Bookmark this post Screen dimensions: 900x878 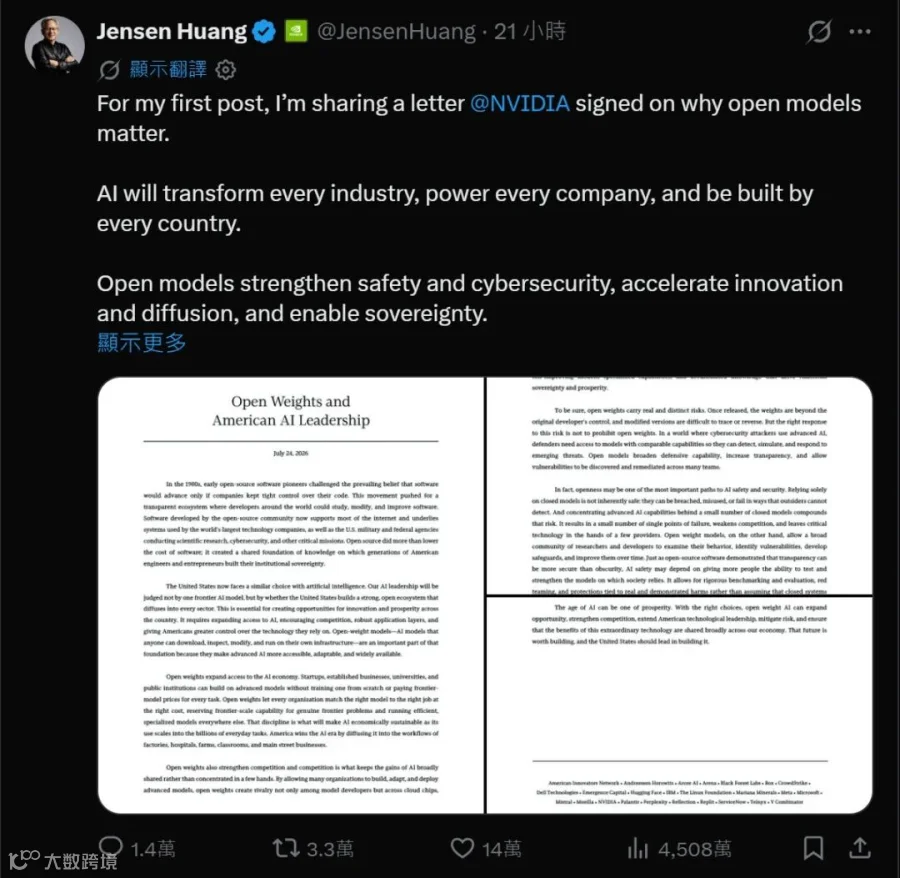(x=813, y=848)
